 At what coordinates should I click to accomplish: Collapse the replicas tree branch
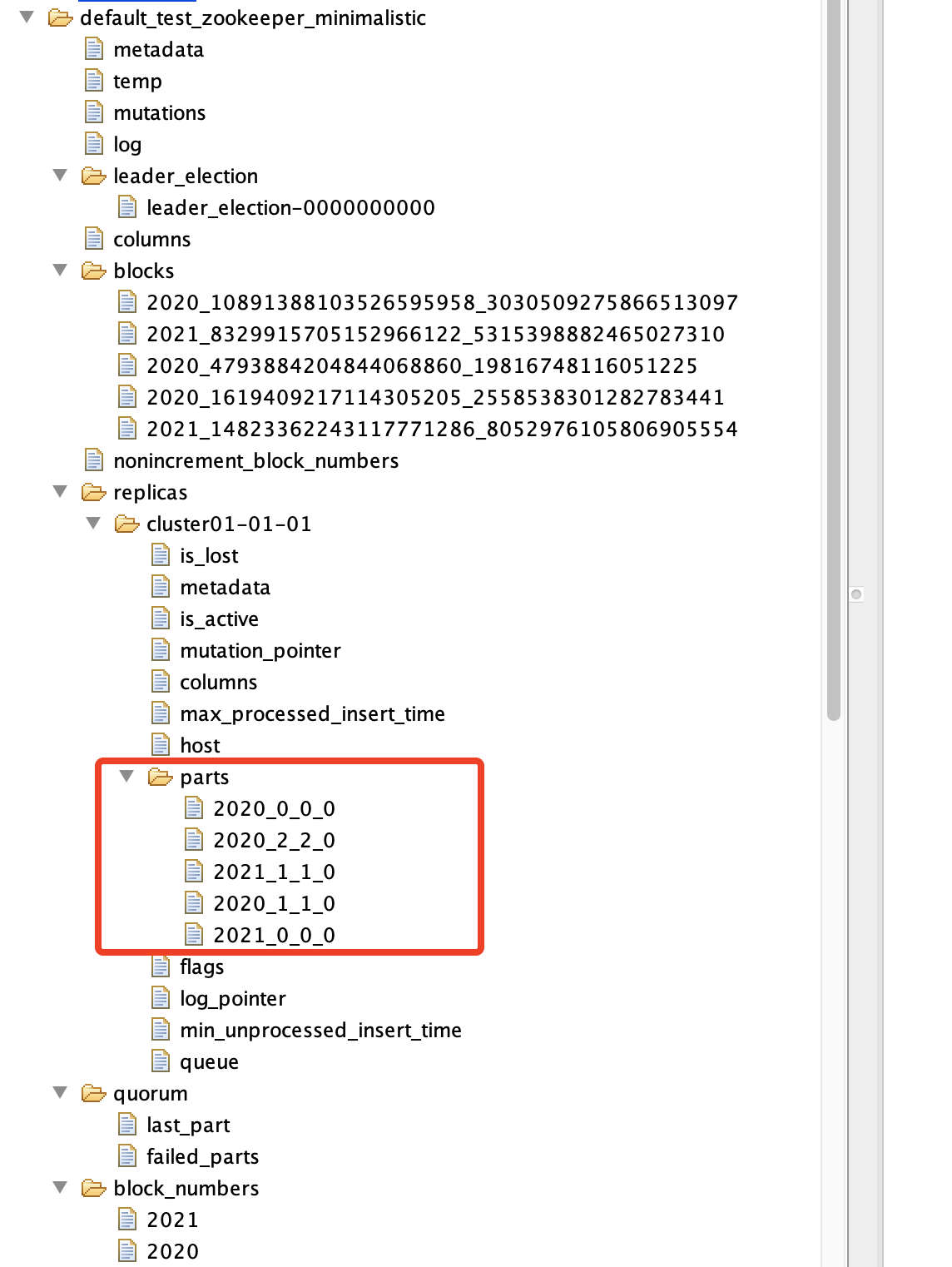58,492
